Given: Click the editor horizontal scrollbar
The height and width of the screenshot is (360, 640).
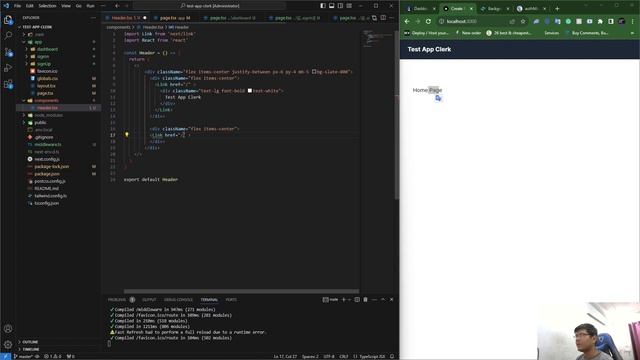Looking at the screenshot, I should coord(241,291).
